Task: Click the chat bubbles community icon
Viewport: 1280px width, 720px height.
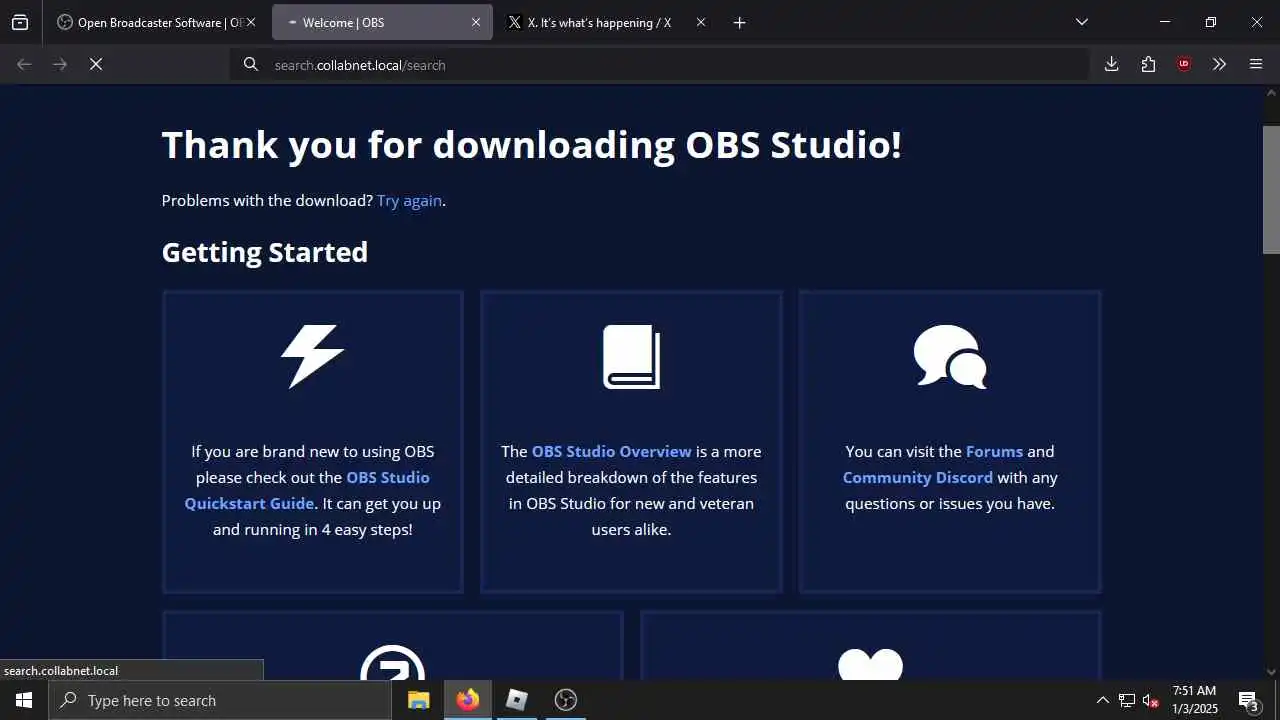Action: [950, 357]
